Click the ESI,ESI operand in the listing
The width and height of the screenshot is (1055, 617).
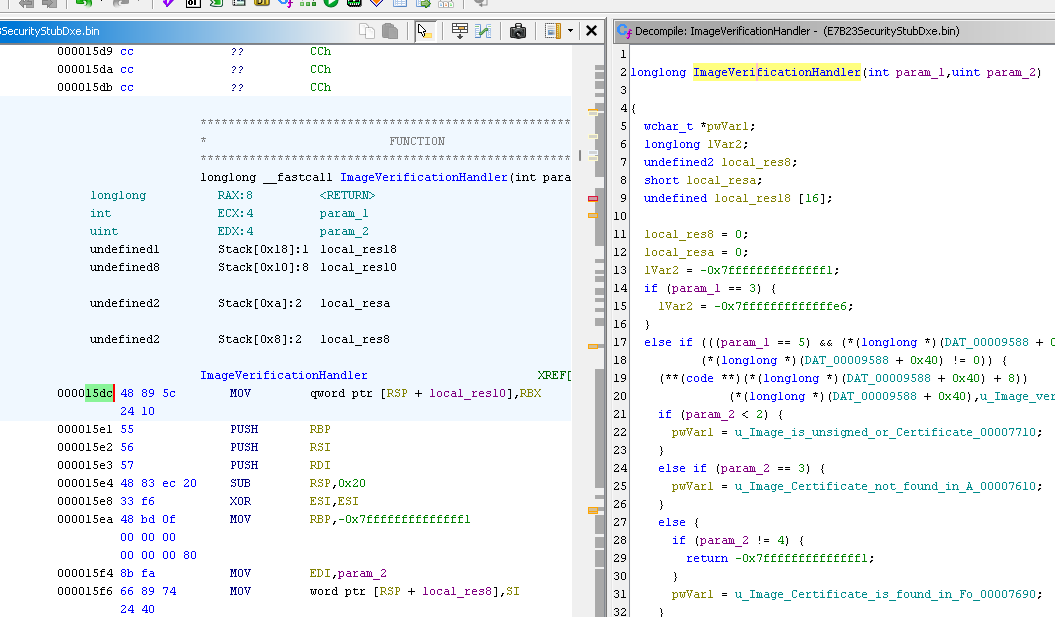(x=334, y=501)
